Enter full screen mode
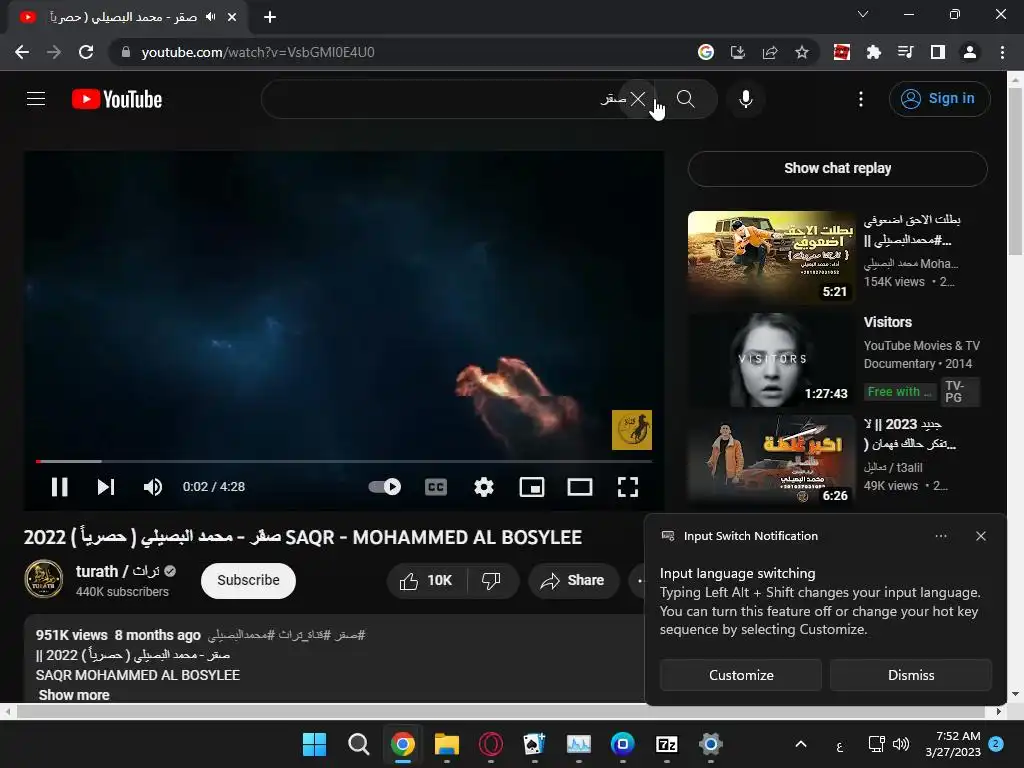The image size is (1024, 768). pos(628,487)
